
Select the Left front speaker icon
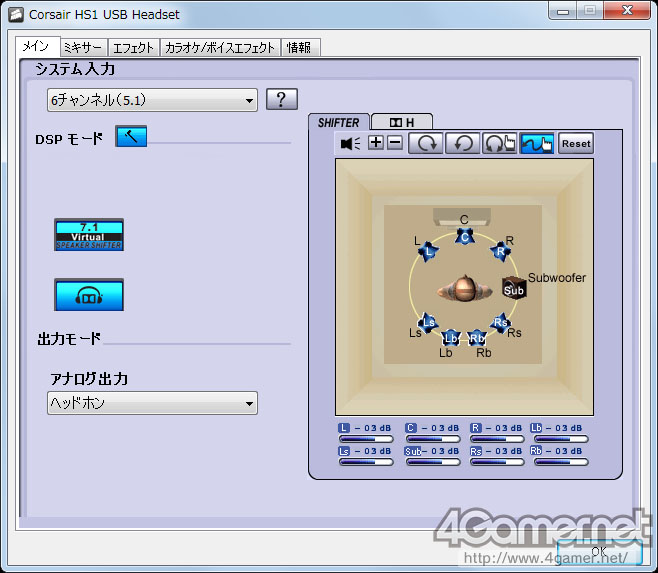(428, 252)
